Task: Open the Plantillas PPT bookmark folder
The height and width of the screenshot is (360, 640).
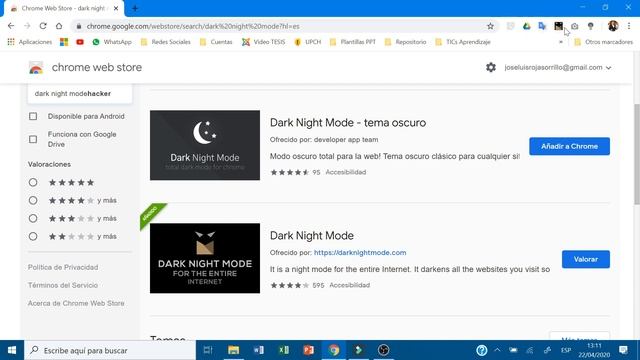Action: point(353,42)
